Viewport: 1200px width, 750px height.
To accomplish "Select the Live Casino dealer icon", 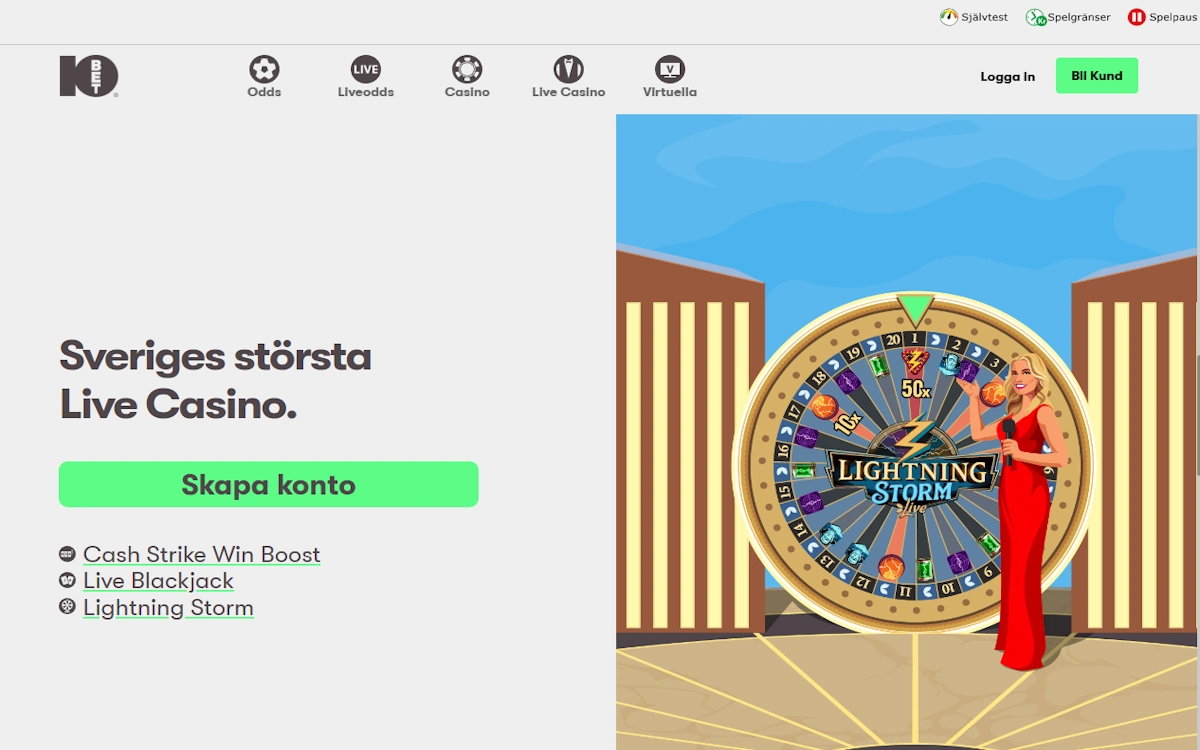I will (569, 70).
